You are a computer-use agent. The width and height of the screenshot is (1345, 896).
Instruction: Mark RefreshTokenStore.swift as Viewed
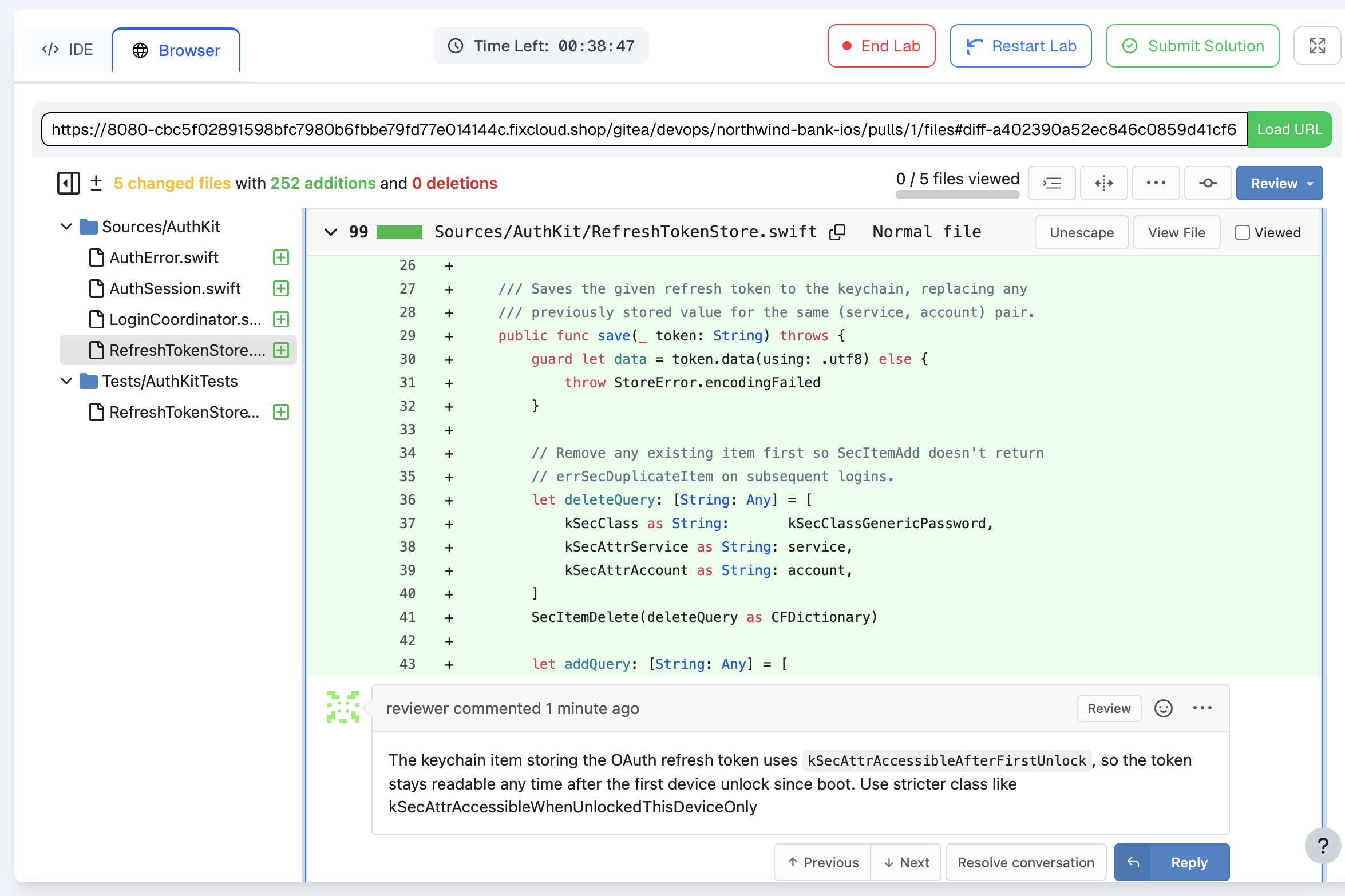[x=1242, y=232]
